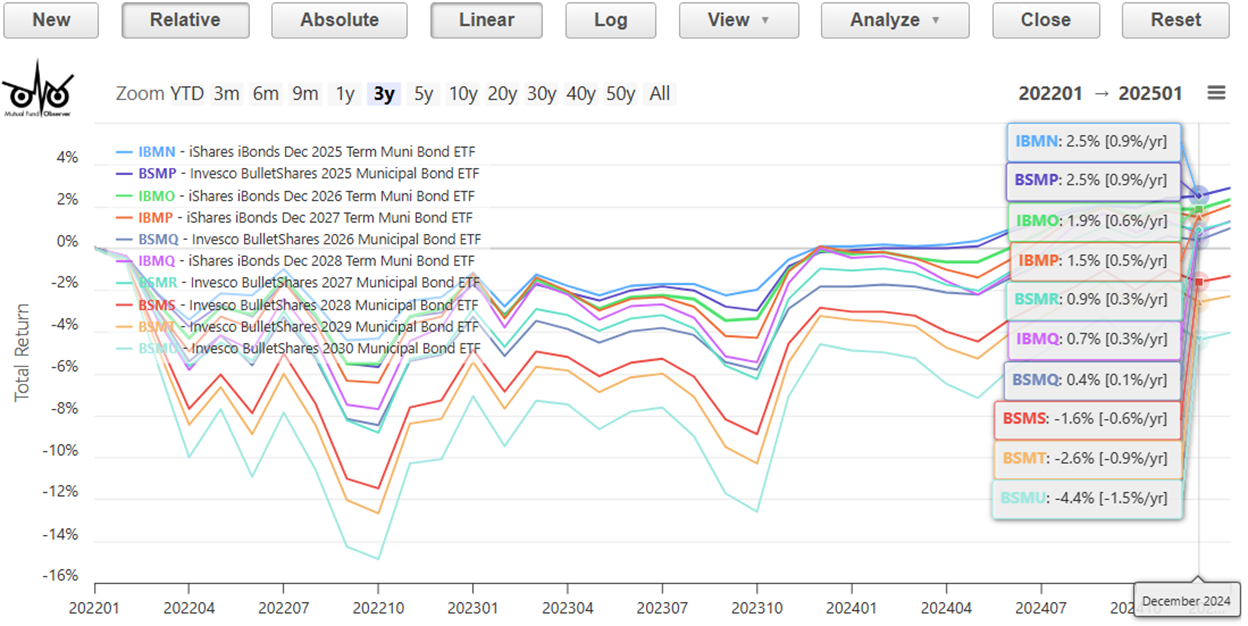Click the Mutual Fund Observer owl logo
Screen dimensions: 1248x626
[37, 90]
